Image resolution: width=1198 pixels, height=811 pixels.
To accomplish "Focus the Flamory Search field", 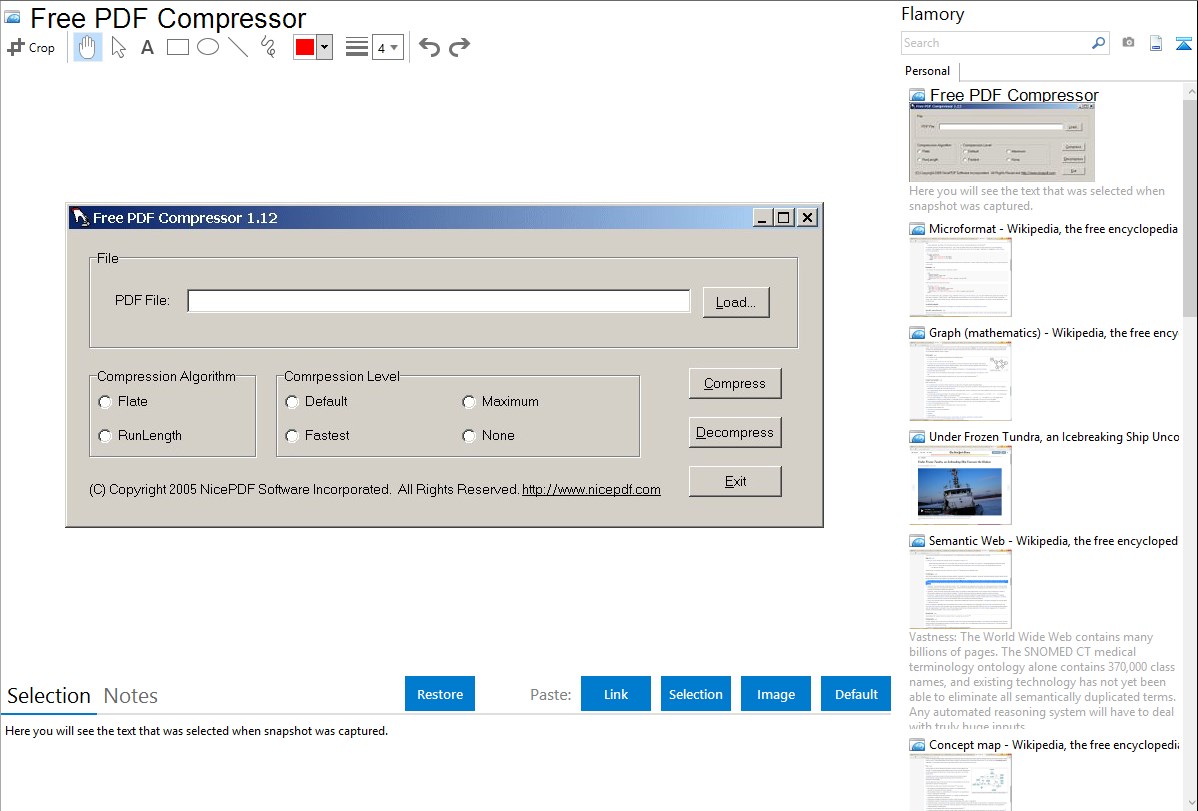I will click(996, 43).
